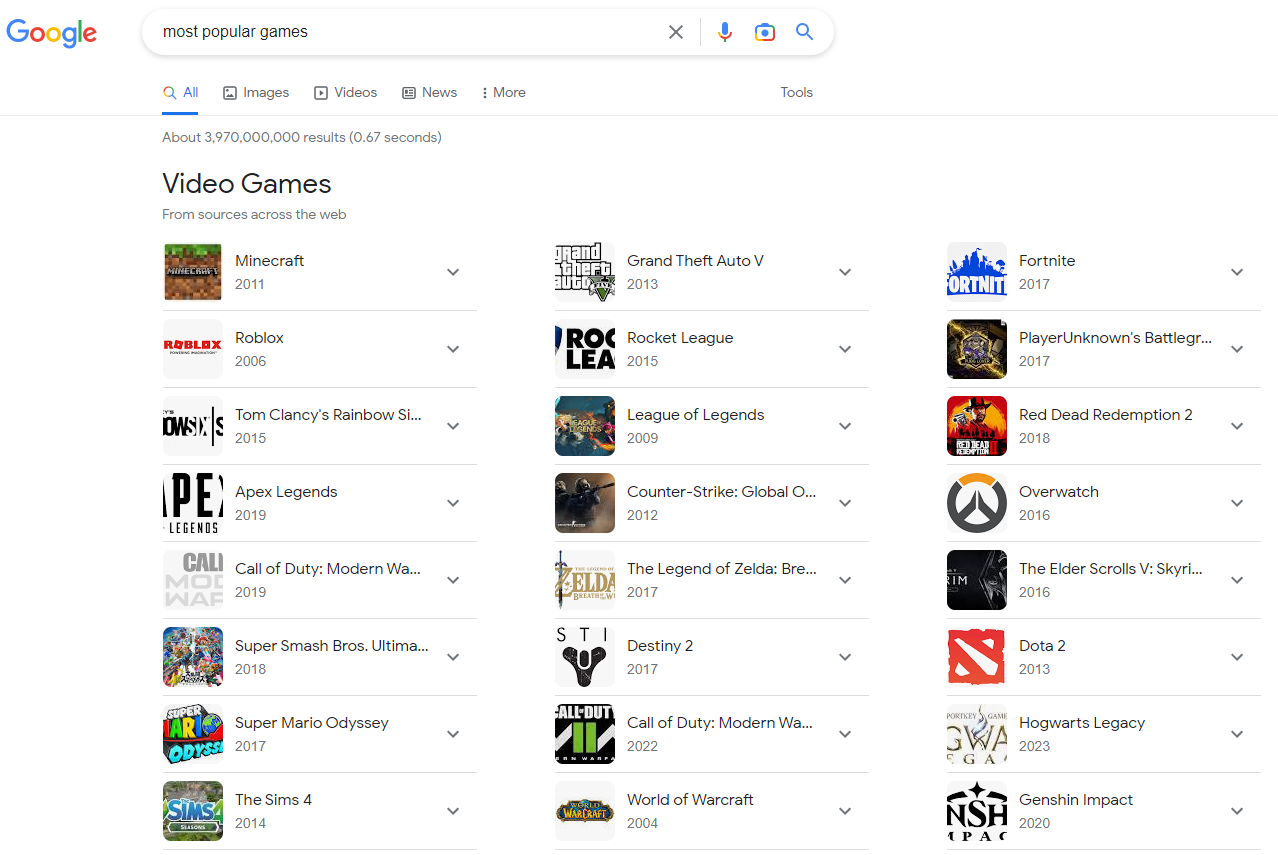Click the Dota 2 red logo thumbnail

click(977, 657)
